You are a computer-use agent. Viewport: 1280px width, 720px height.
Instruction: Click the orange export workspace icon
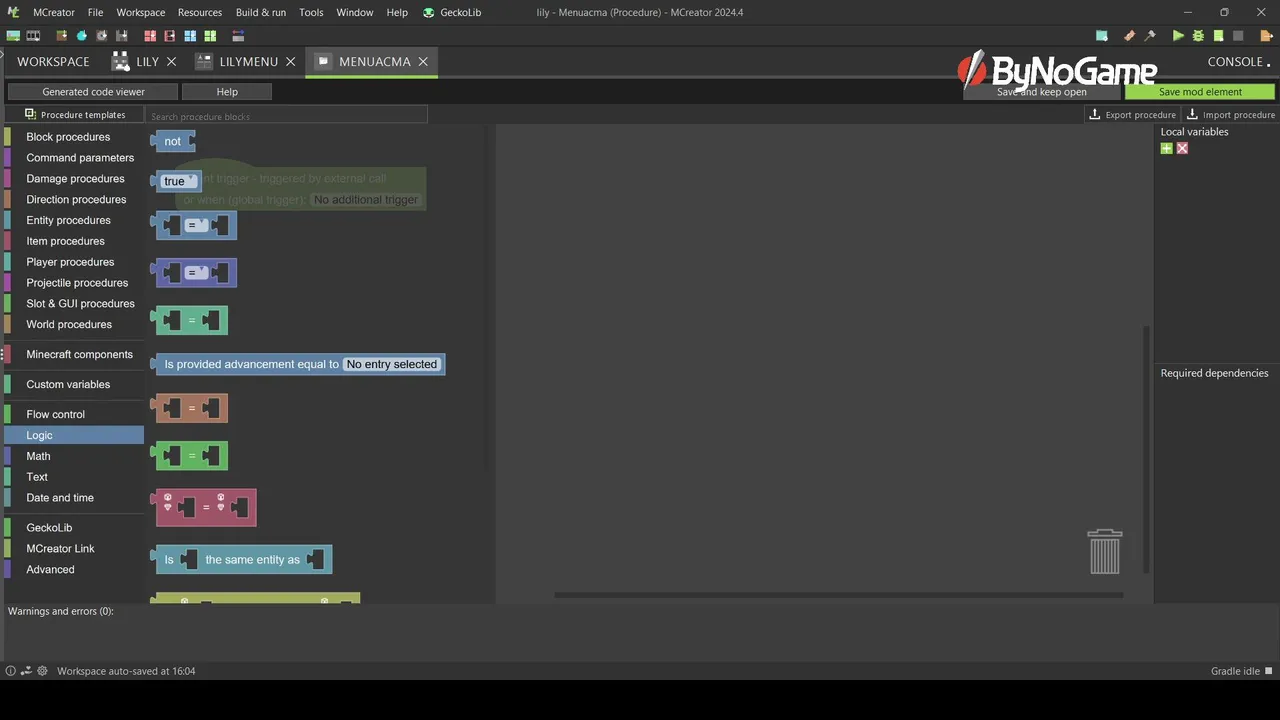(x=1266, y=36)
